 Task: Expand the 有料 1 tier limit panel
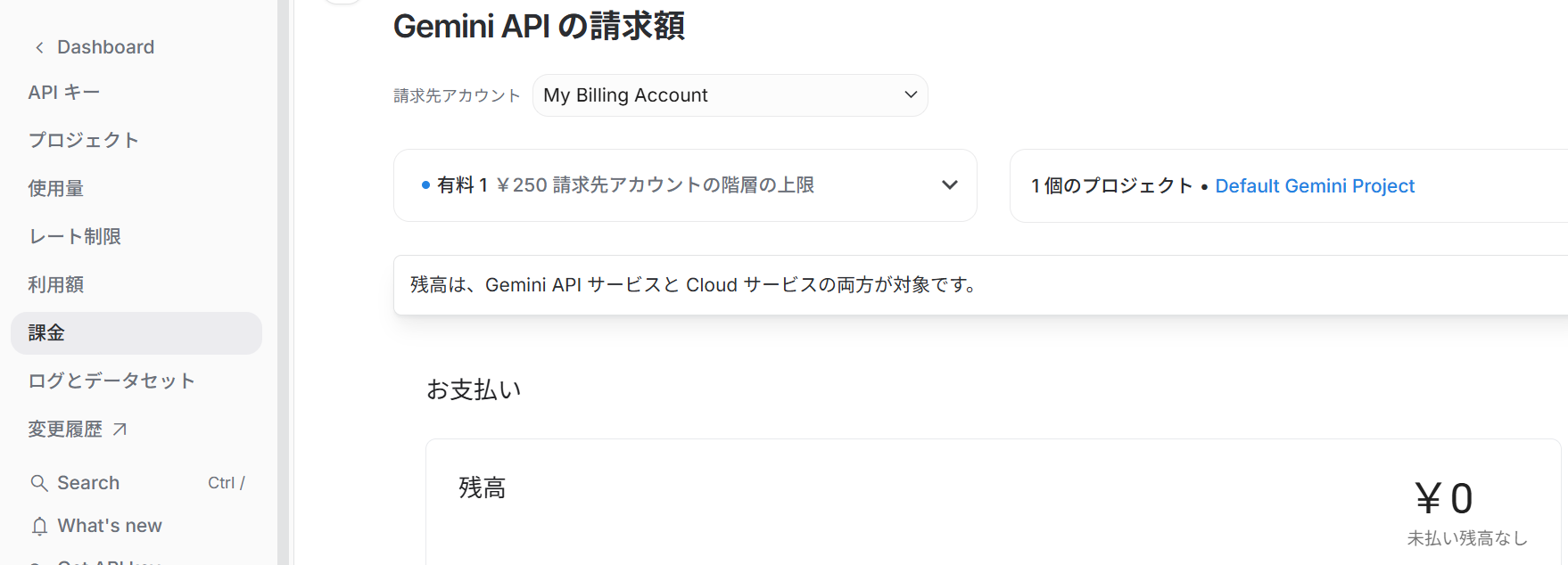point(949,185)
